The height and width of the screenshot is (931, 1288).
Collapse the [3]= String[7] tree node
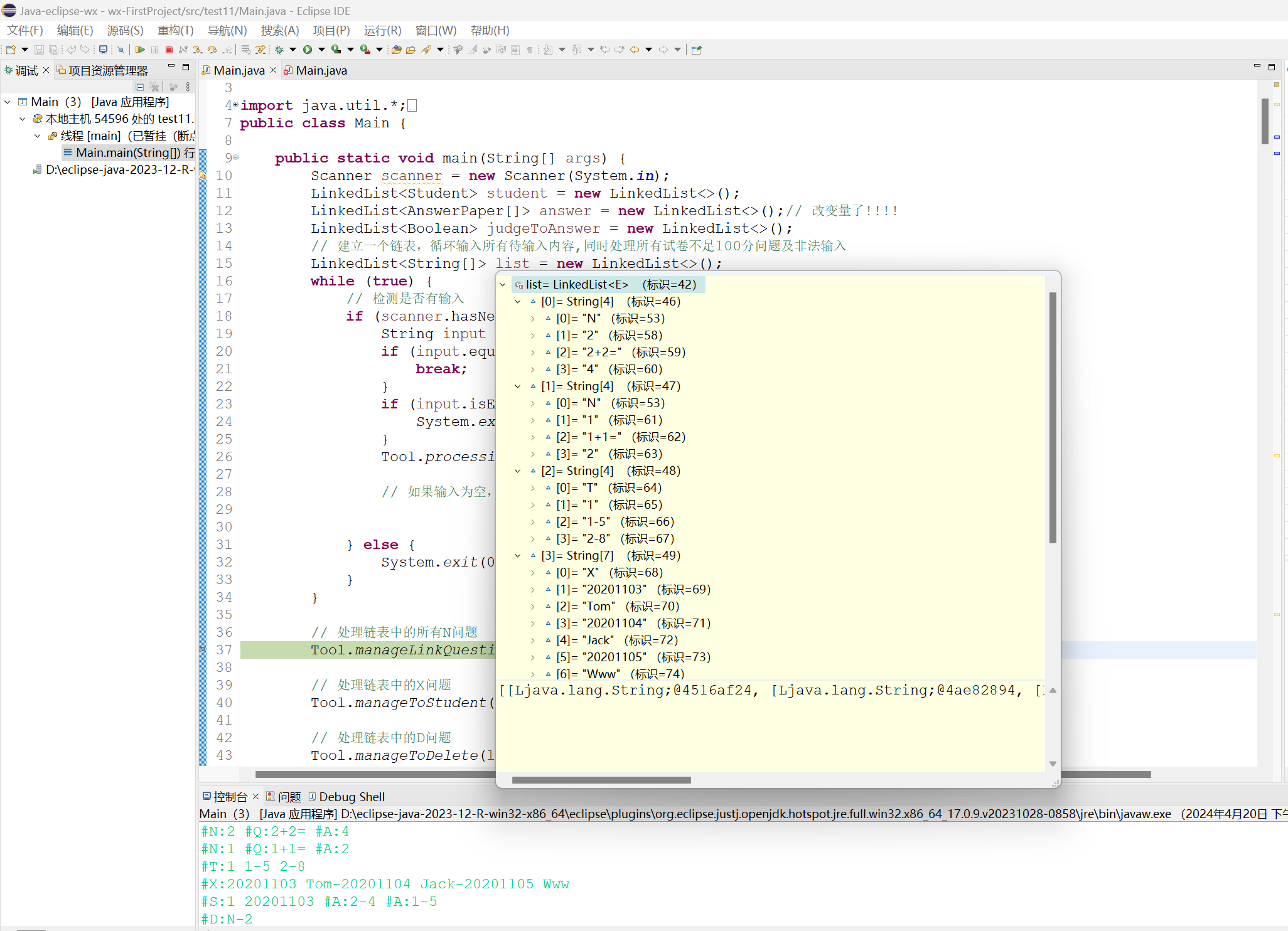518,556
